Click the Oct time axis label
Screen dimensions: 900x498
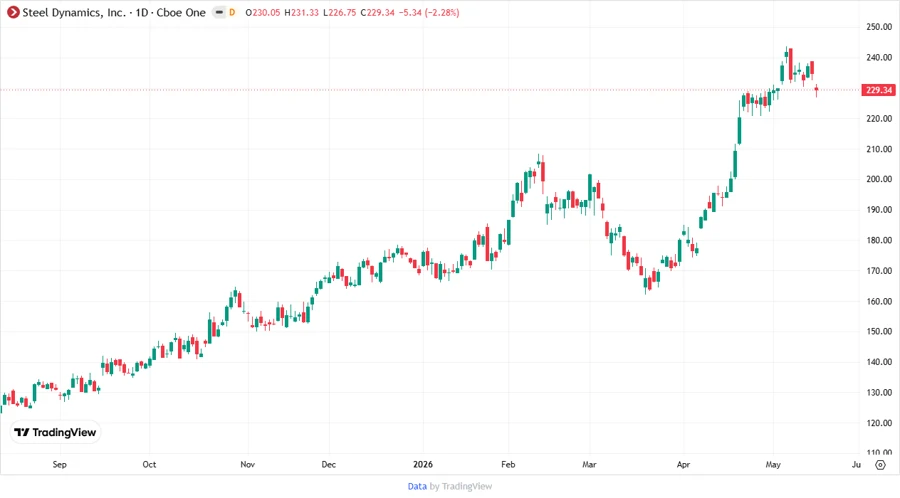coord(149,464)
